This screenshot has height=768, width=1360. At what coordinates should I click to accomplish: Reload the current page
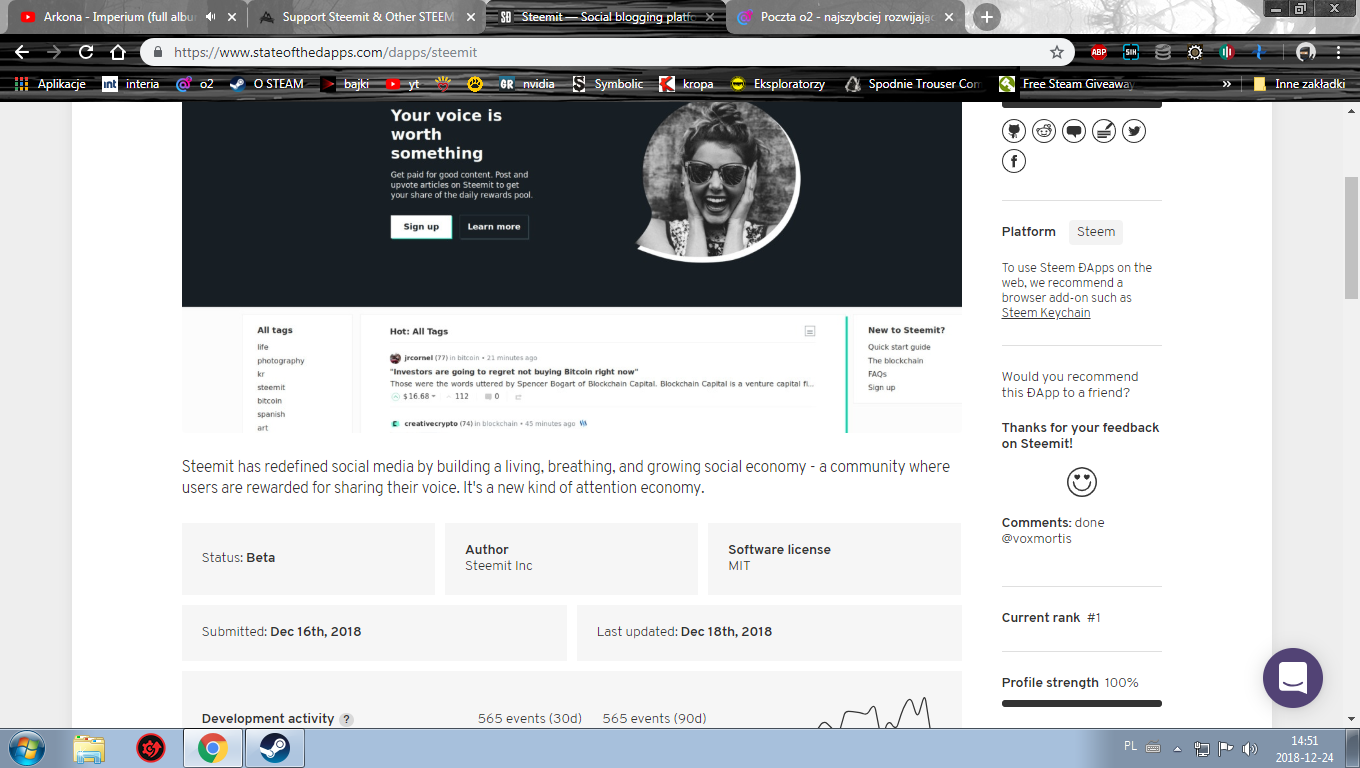86,52
